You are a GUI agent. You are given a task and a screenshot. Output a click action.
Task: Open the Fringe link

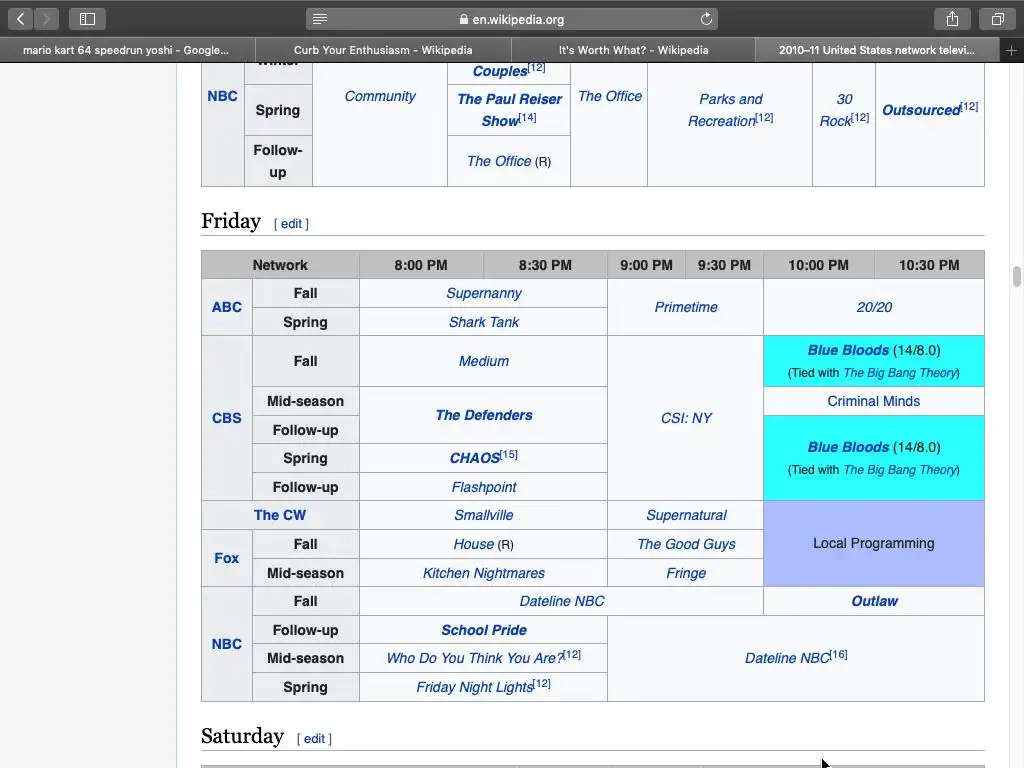pos(686,573)
